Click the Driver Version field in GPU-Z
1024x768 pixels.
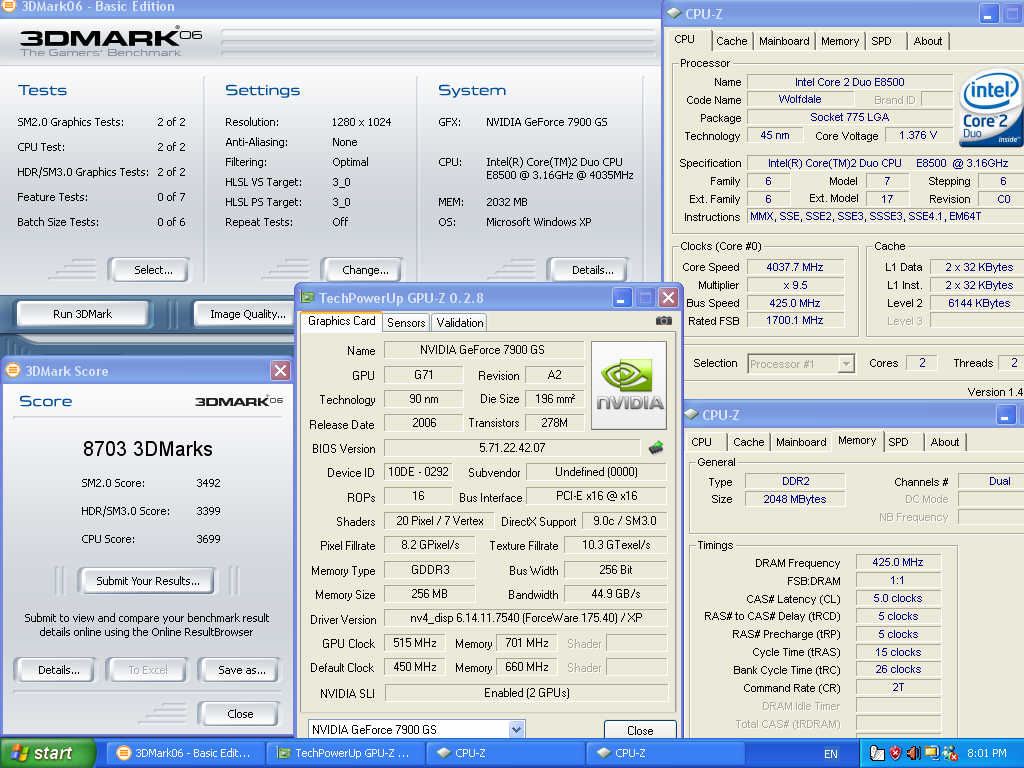(x=526, y=618)
